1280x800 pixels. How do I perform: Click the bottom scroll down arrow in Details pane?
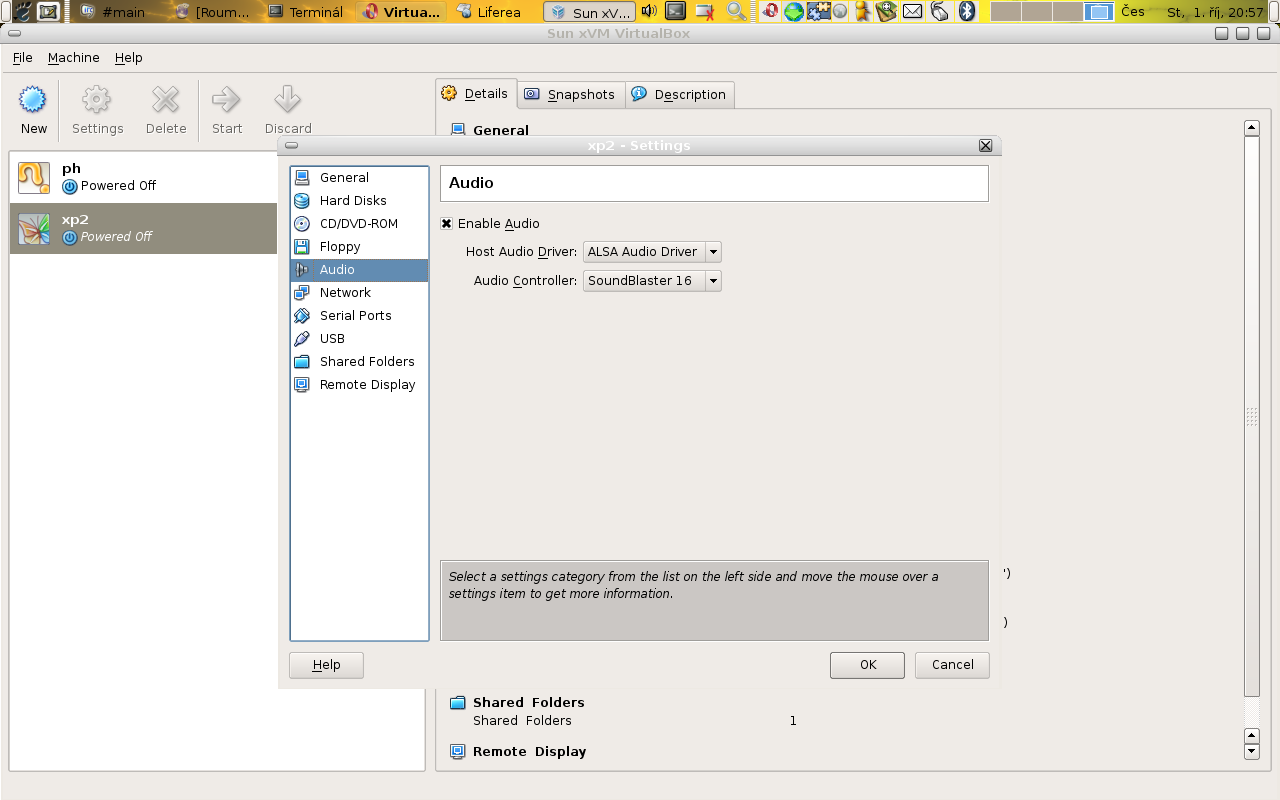[1251, 752]
